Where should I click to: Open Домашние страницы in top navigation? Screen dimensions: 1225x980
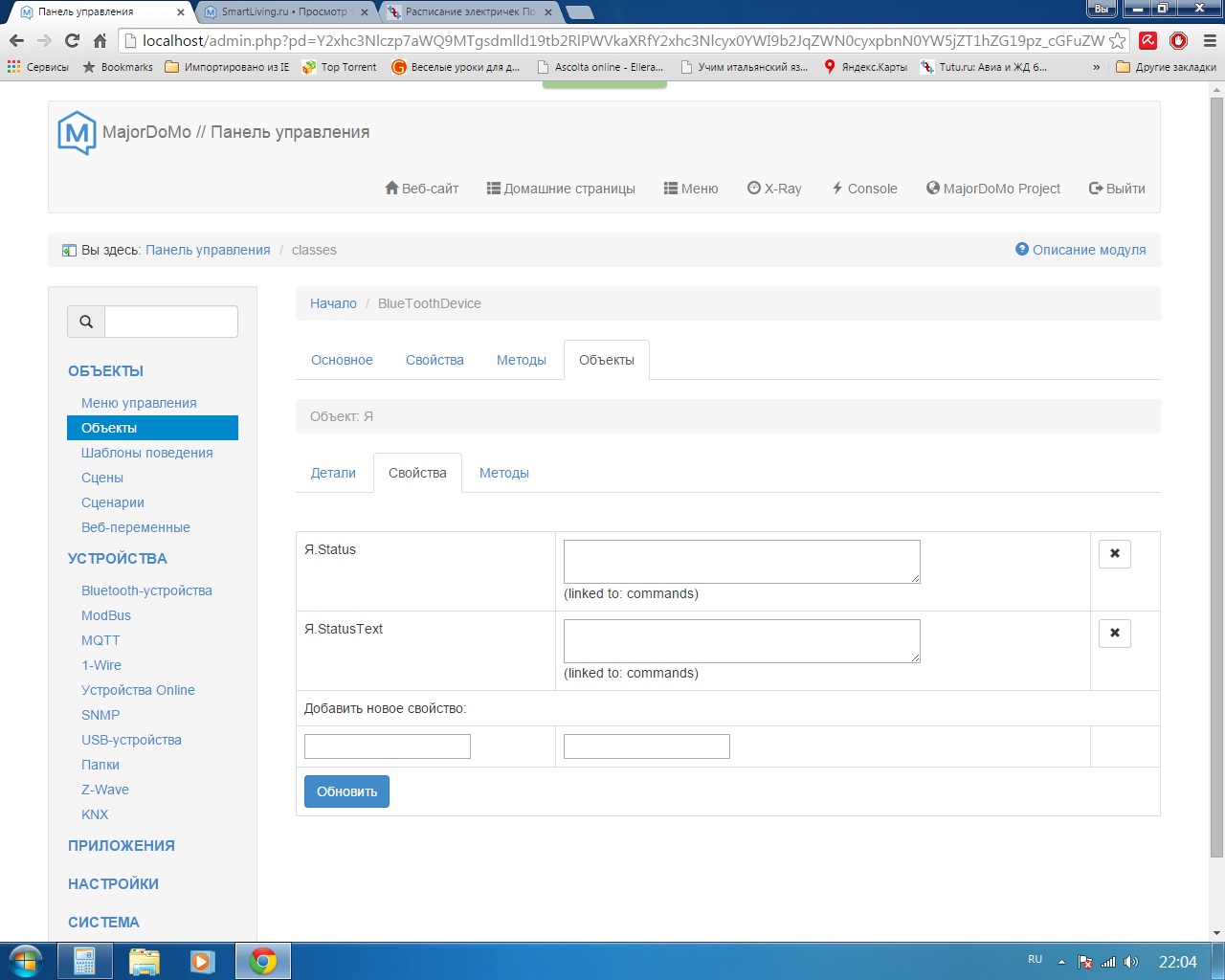click(561, 189)
